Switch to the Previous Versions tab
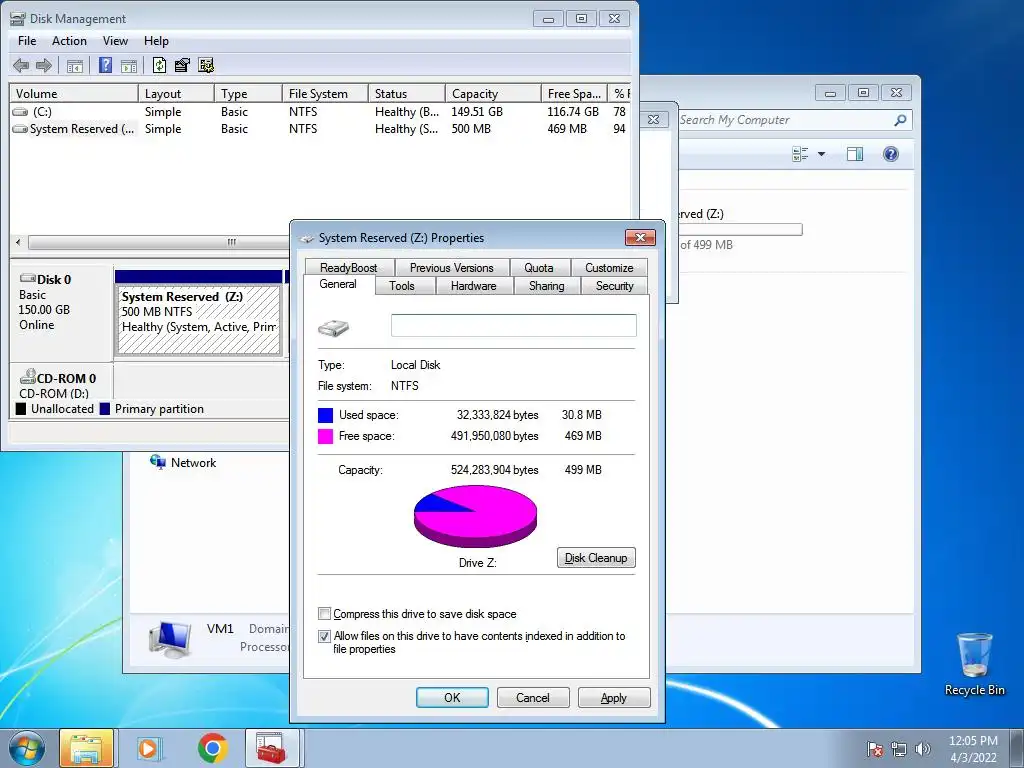1024x768 pixels. click(x=451, y=268)
